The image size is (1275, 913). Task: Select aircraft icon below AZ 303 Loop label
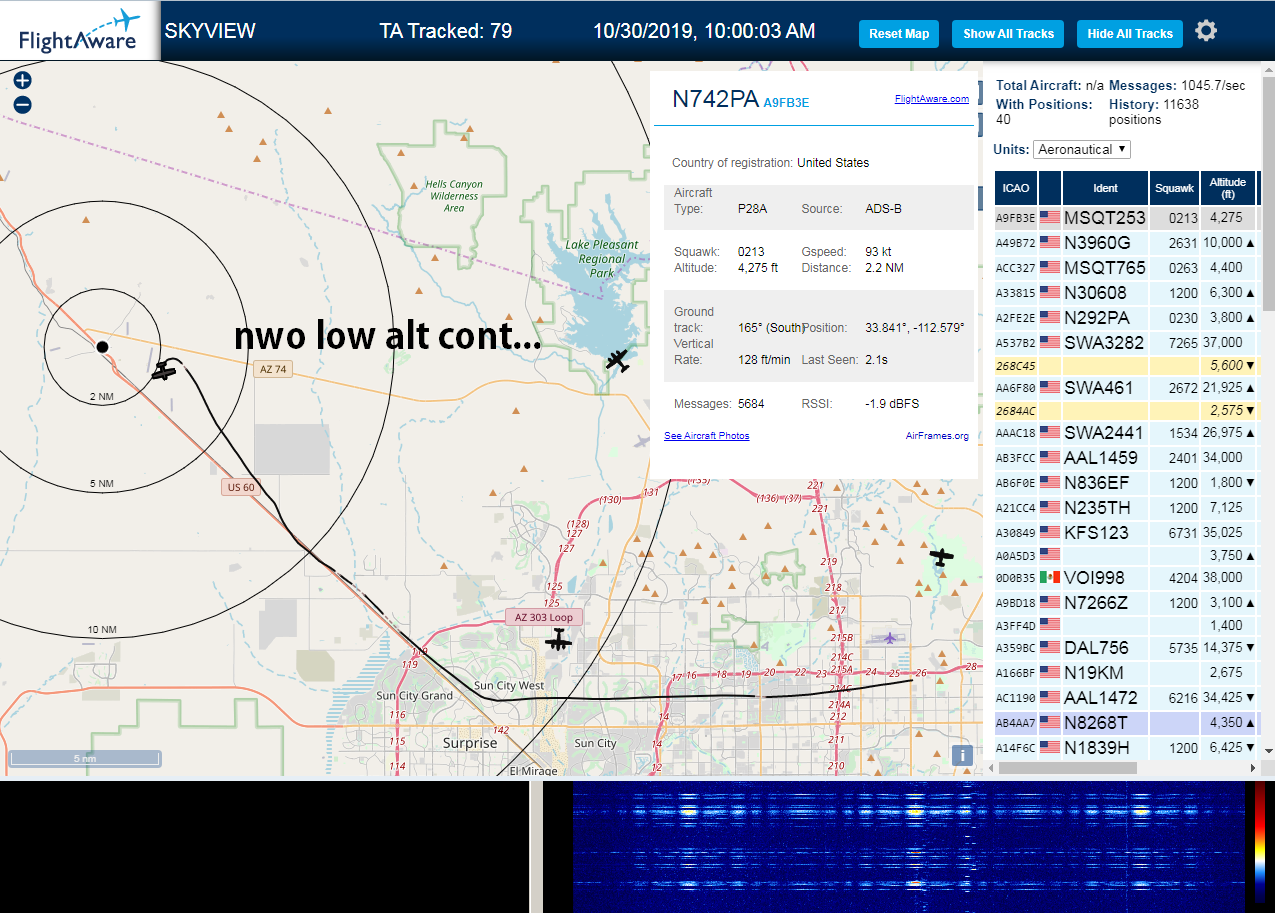pos(558,641)
